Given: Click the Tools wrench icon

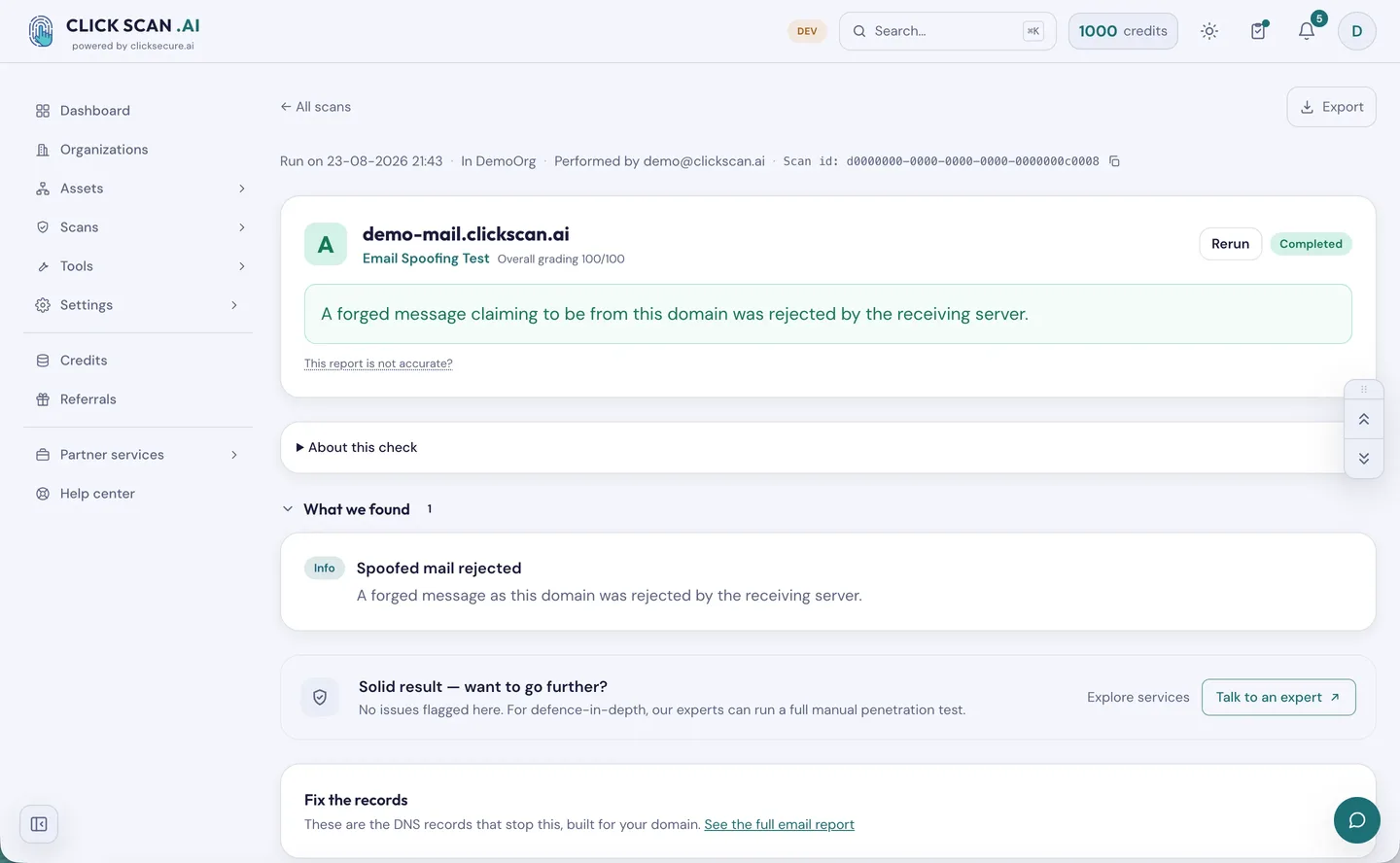Looking at the screenshot, I should coord(43,266).
